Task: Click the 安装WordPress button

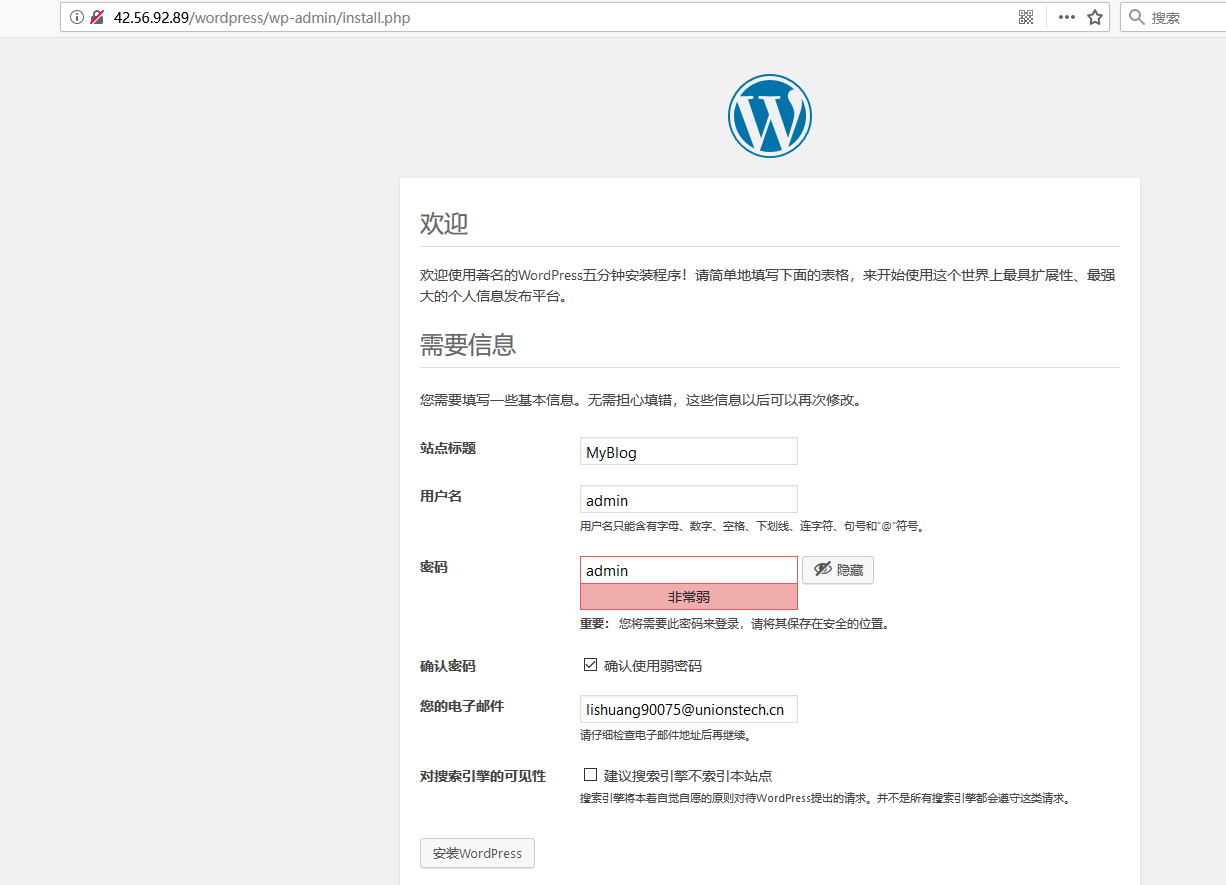Action: tap(477, 853)
